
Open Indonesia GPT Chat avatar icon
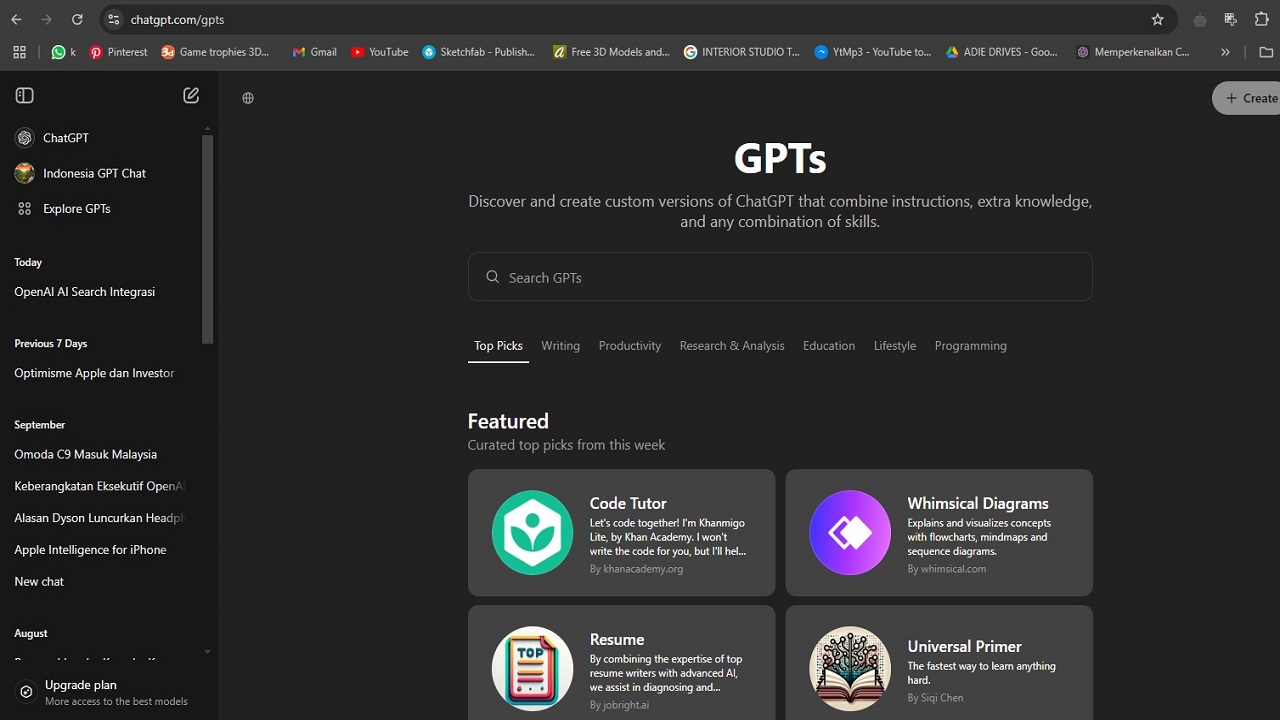click(25, 173)
